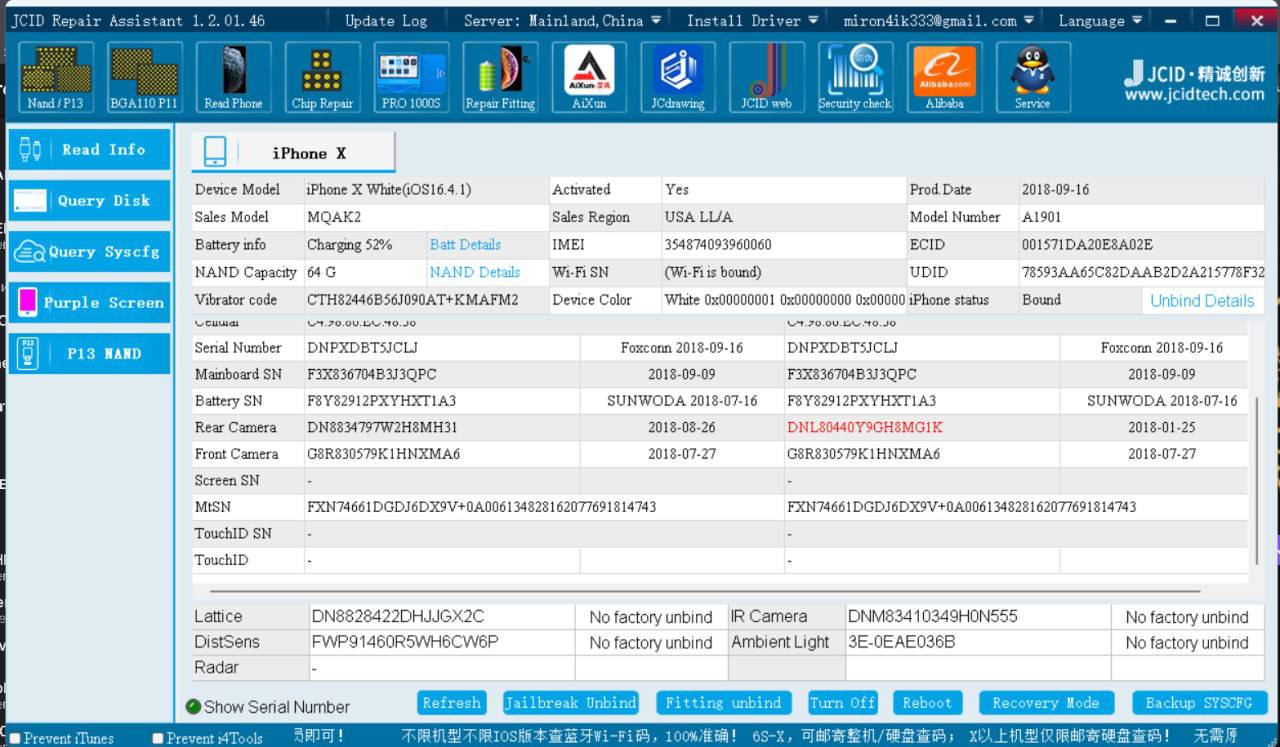
Task: Open the Unbind Details link
Action: click(x=1202, y=301)
